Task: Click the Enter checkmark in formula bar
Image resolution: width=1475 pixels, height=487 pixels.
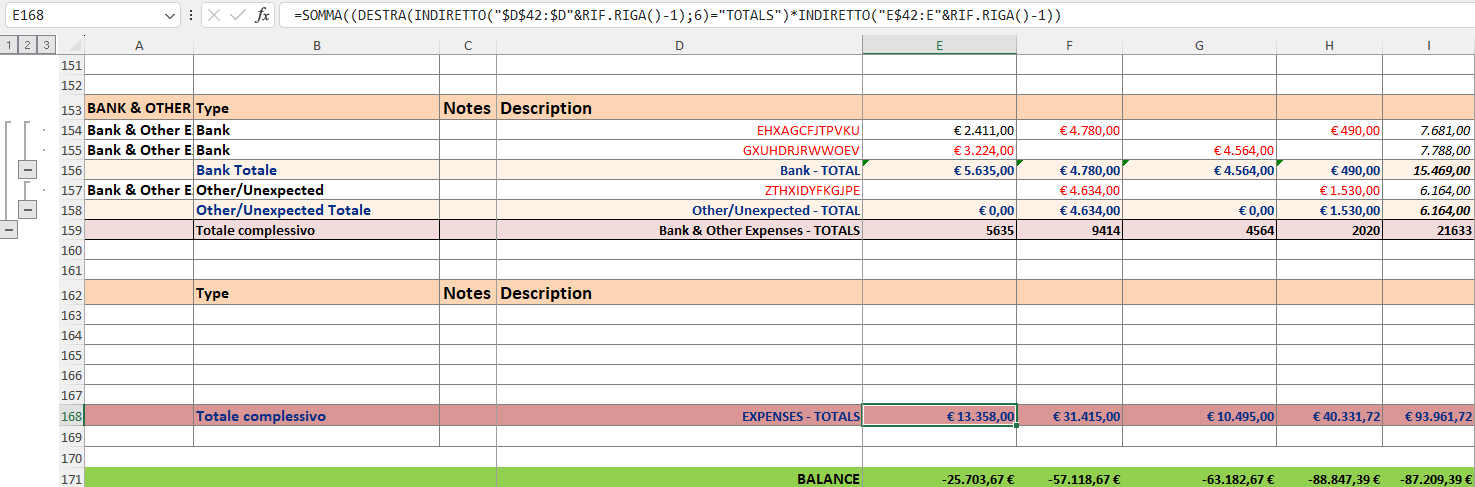Action: click(237, 16)
